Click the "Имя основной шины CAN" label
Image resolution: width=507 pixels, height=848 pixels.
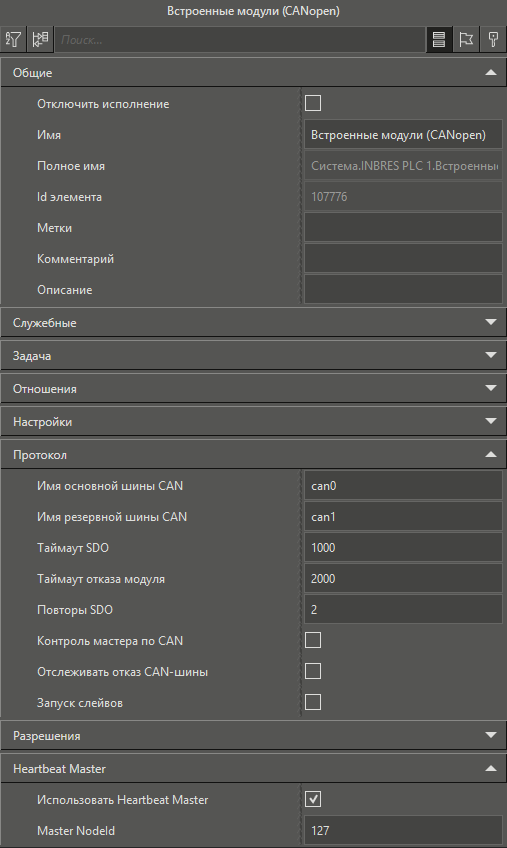point(110,486)
